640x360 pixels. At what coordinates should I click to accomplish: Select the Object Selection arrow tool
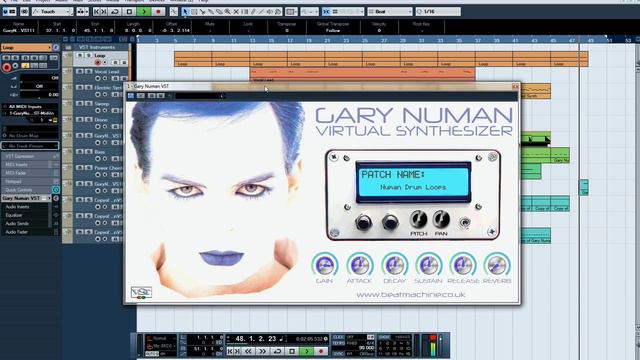[x=185, y=12]
